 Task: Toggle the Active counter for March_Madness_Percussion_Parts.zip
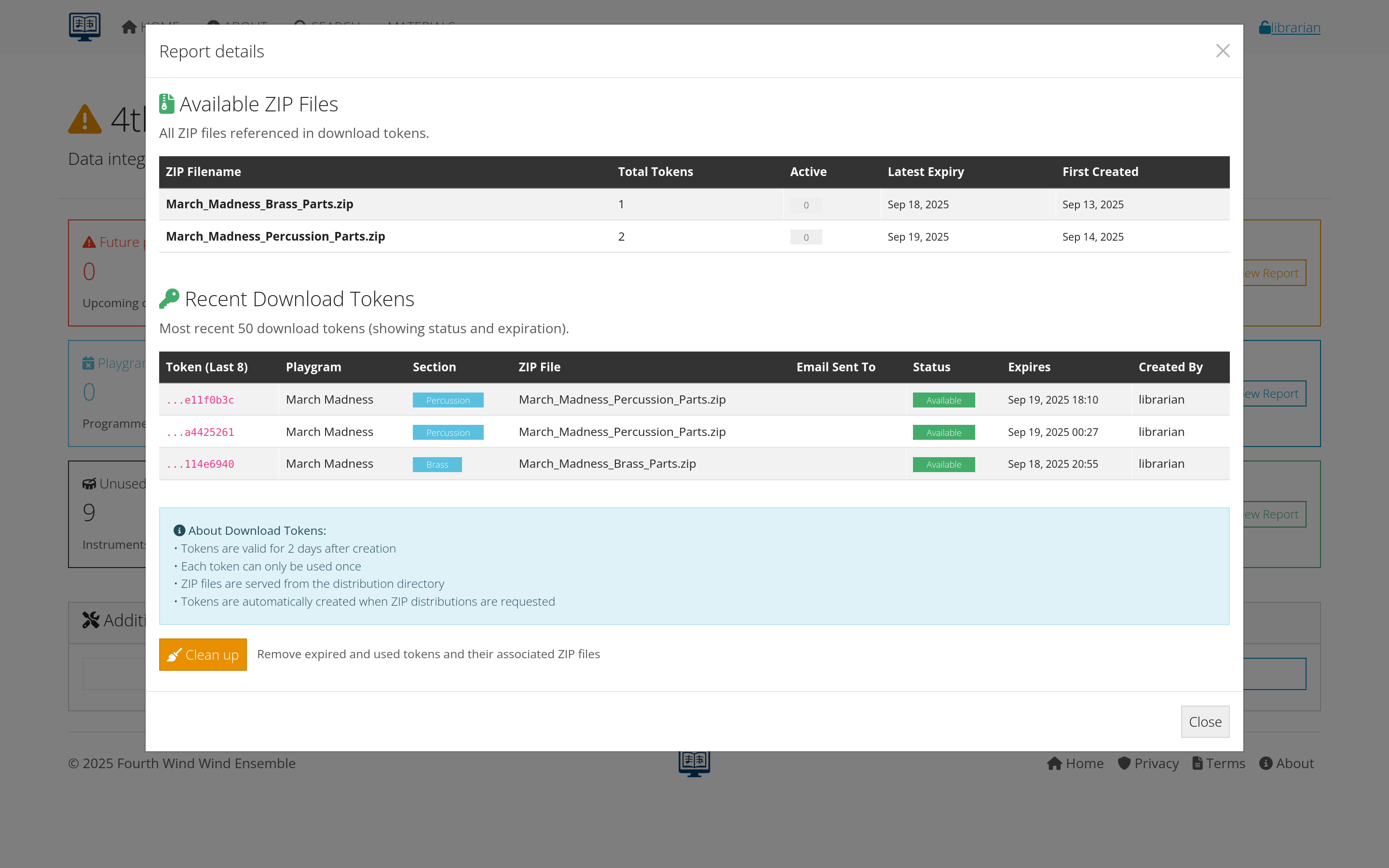pos(805,236)
